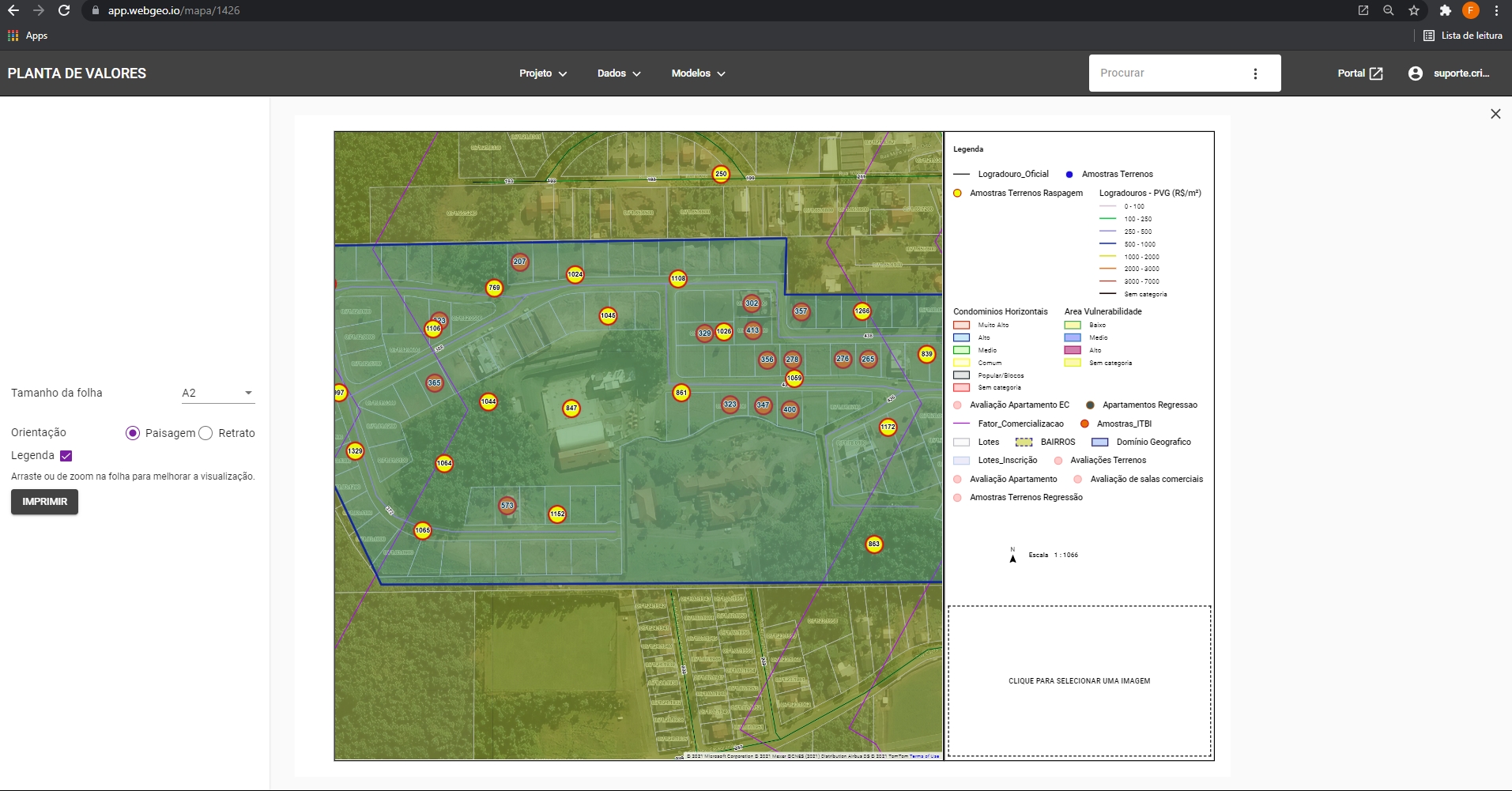This screenshot has height=791, width=1512.
Task: Click the browser back arrow
Action: [x=13, y=10]
